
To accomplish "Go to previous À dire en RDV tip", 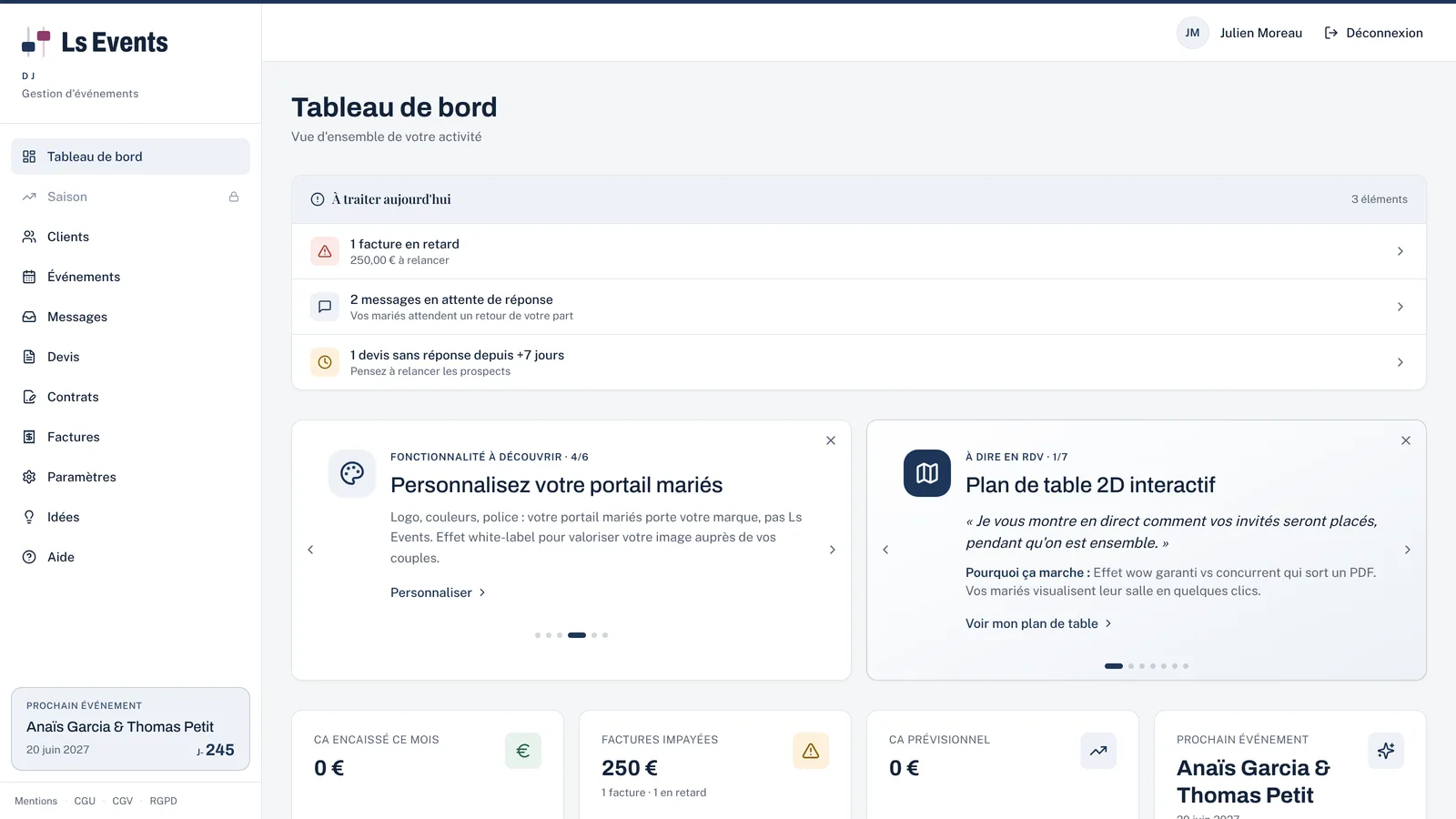I will tap(885, 550).
